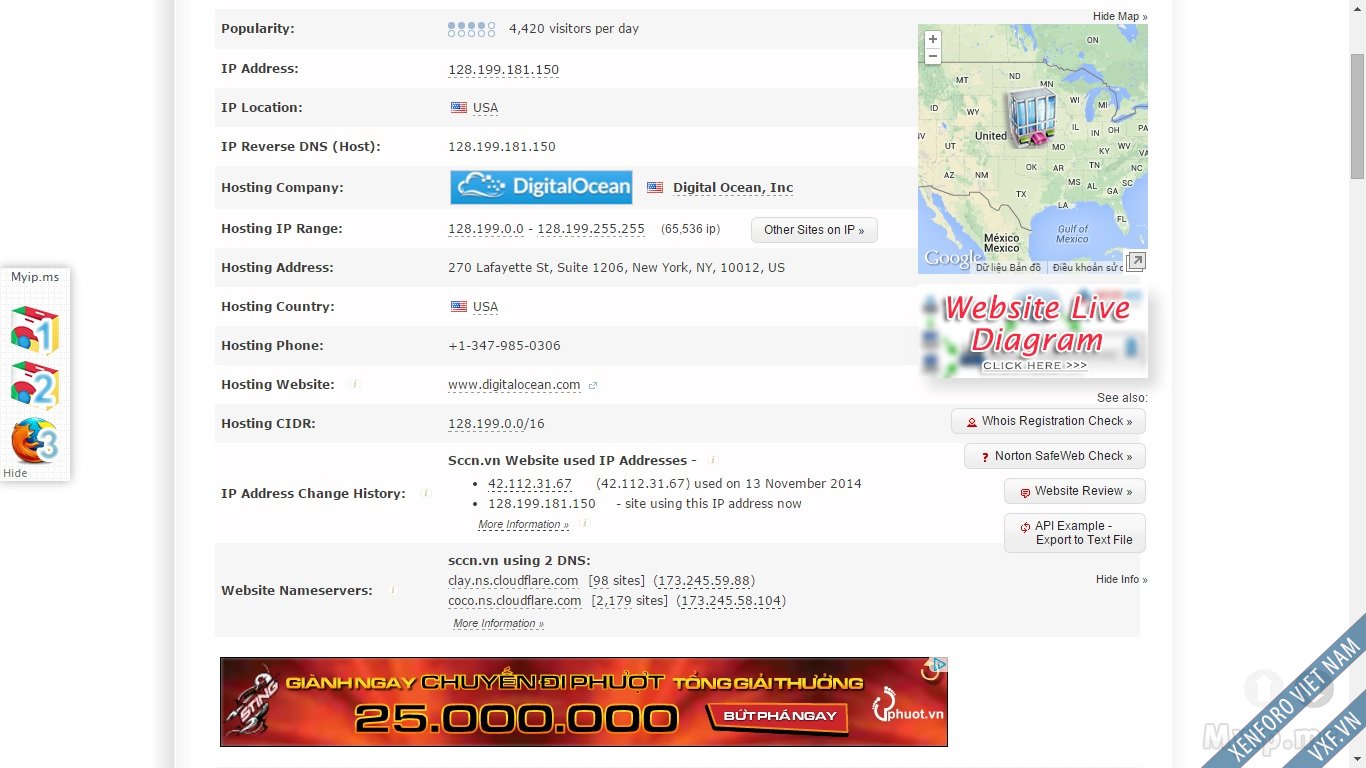The image size is (1366, 768).
Task: Click the USA flag beside Hosting Country
Action: pos(459,307)
